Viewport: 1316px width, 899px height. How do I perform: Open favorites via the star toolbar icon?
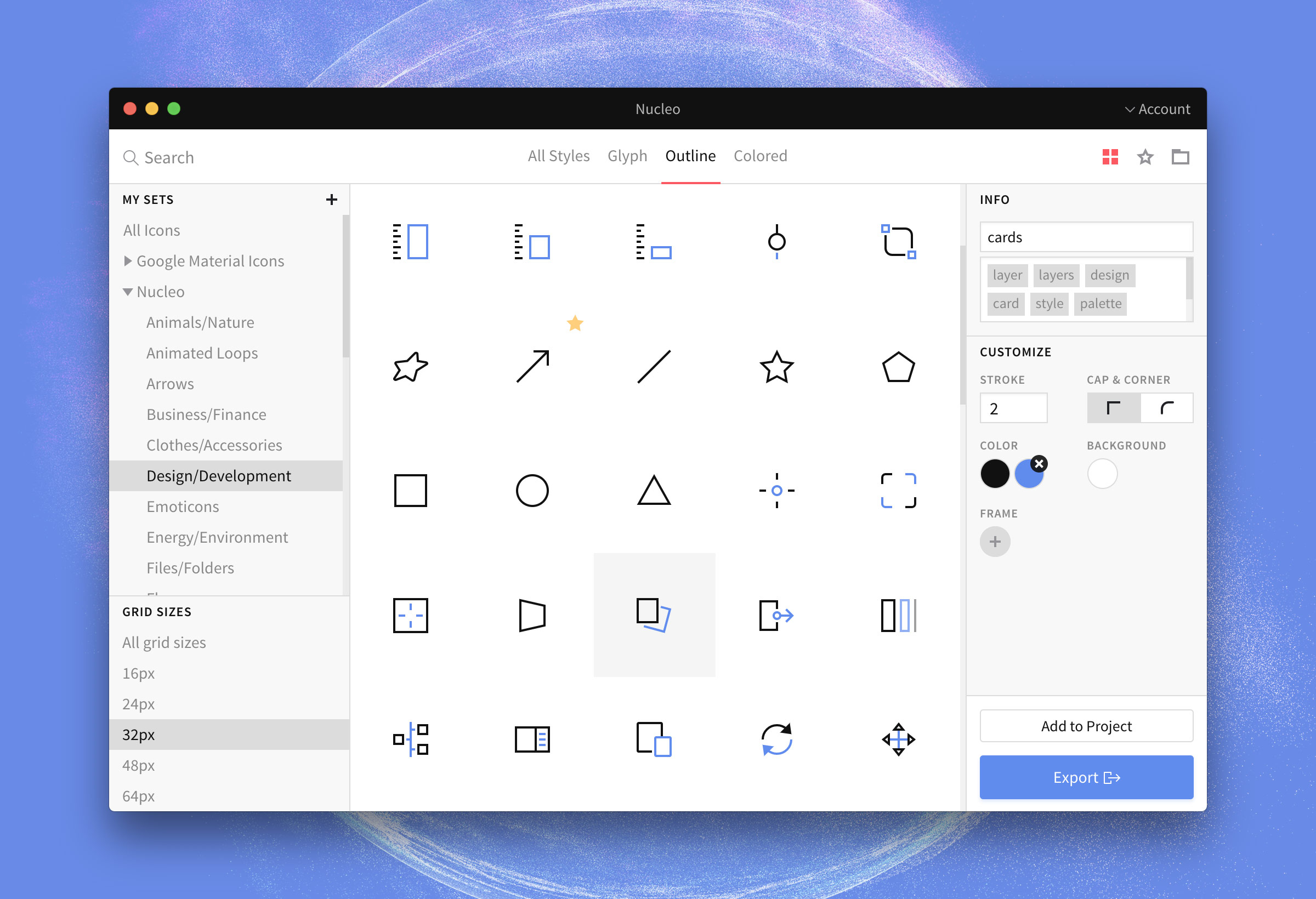coord(1145,157)
